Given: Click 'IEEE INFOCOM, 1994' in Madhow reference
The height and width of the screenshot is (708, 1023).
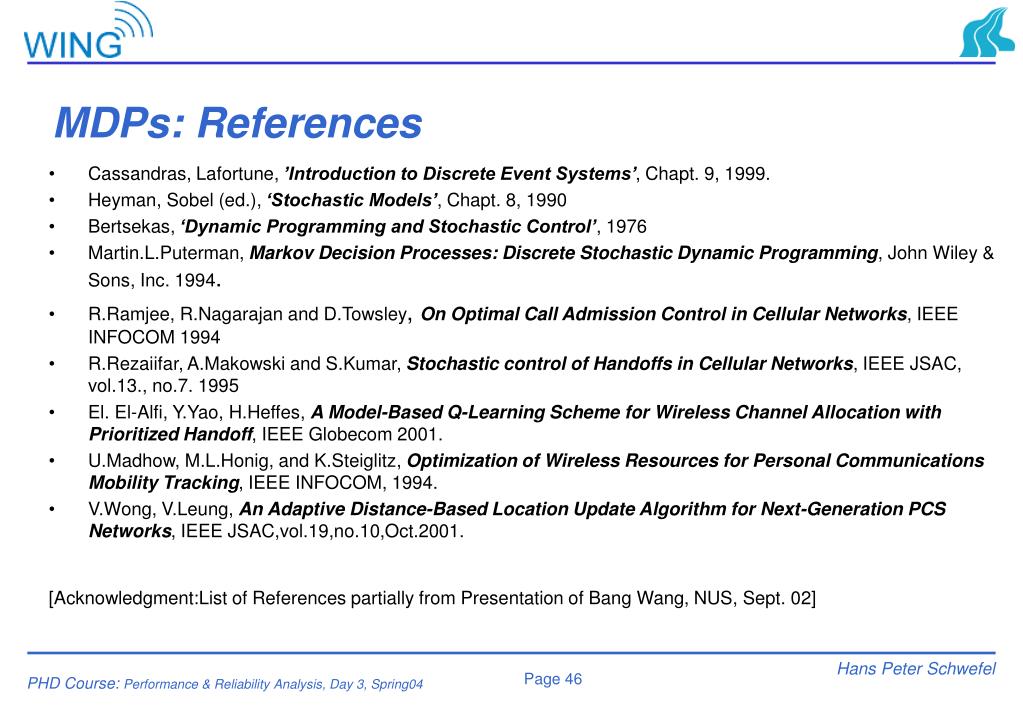Looking at the screenshot, I should [340, 483].
